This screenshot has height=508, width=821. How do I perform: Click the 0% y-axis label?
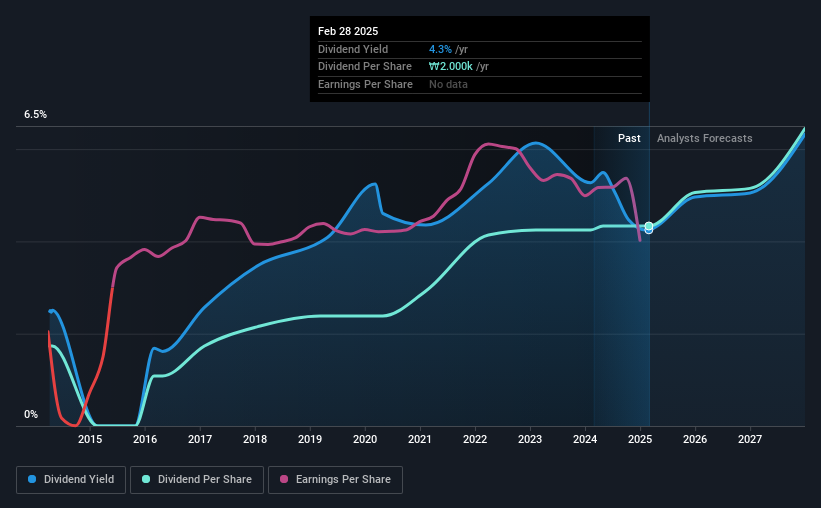tap(31, 414)
